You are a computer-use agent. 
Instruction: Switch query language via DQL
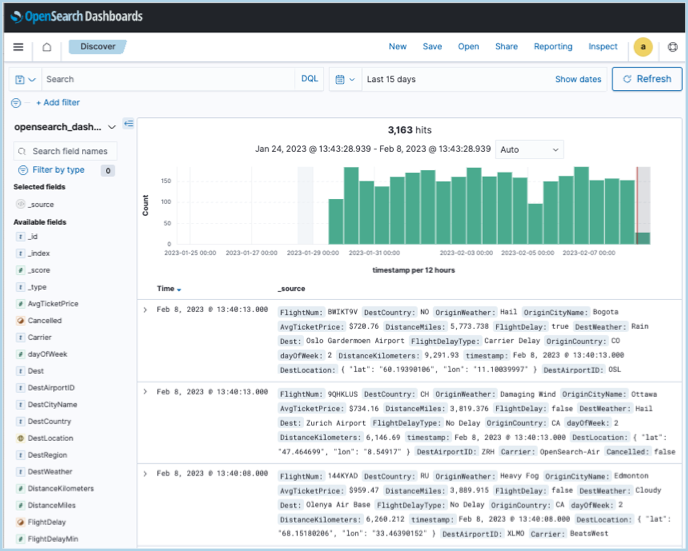tap(309, 79)
